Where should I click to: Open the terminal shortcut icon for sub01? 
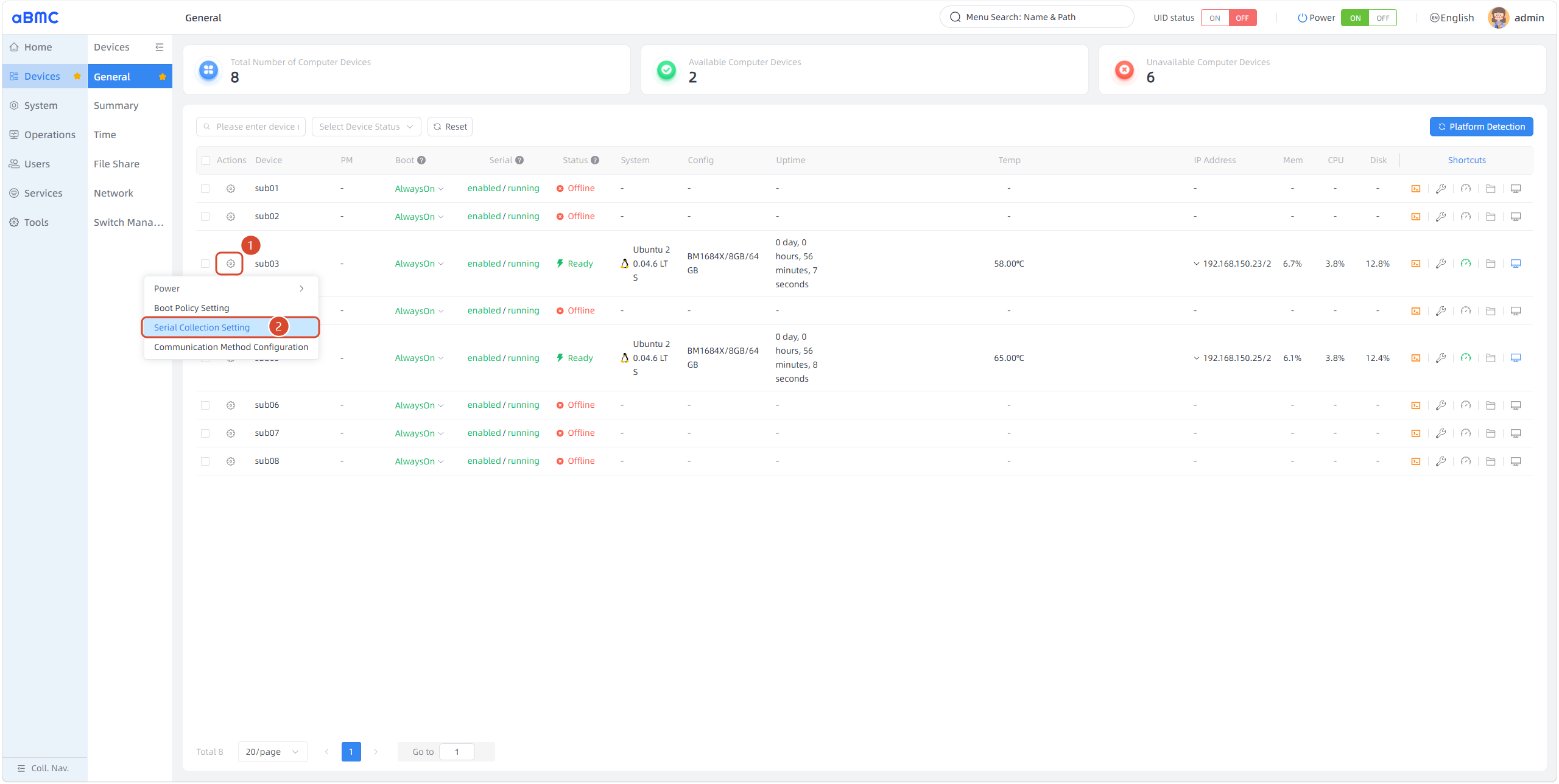[1416, 189]
